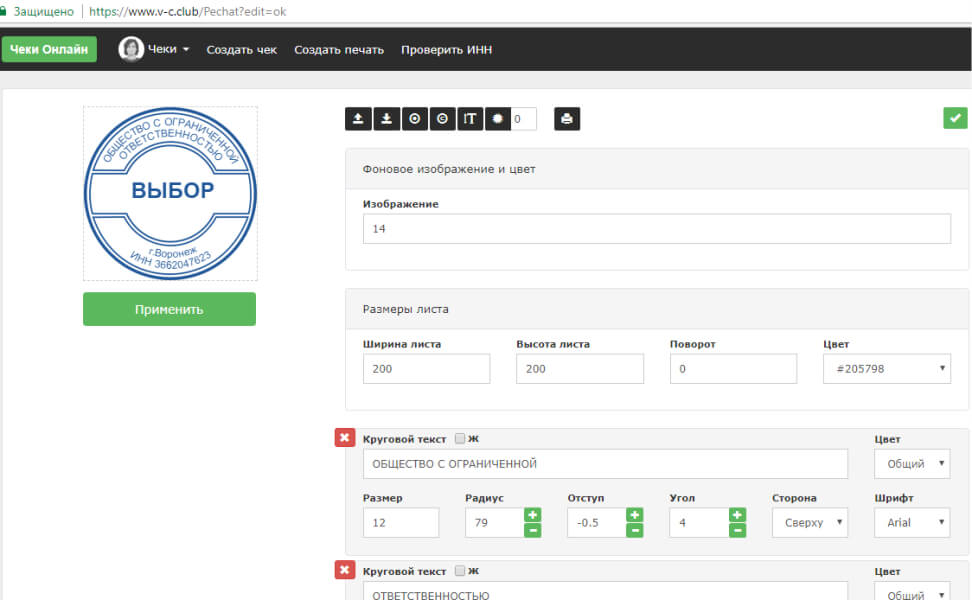
Task: Click the circular text icon in the toolbar
Action: pyautogui.click(x=442, y=119)
